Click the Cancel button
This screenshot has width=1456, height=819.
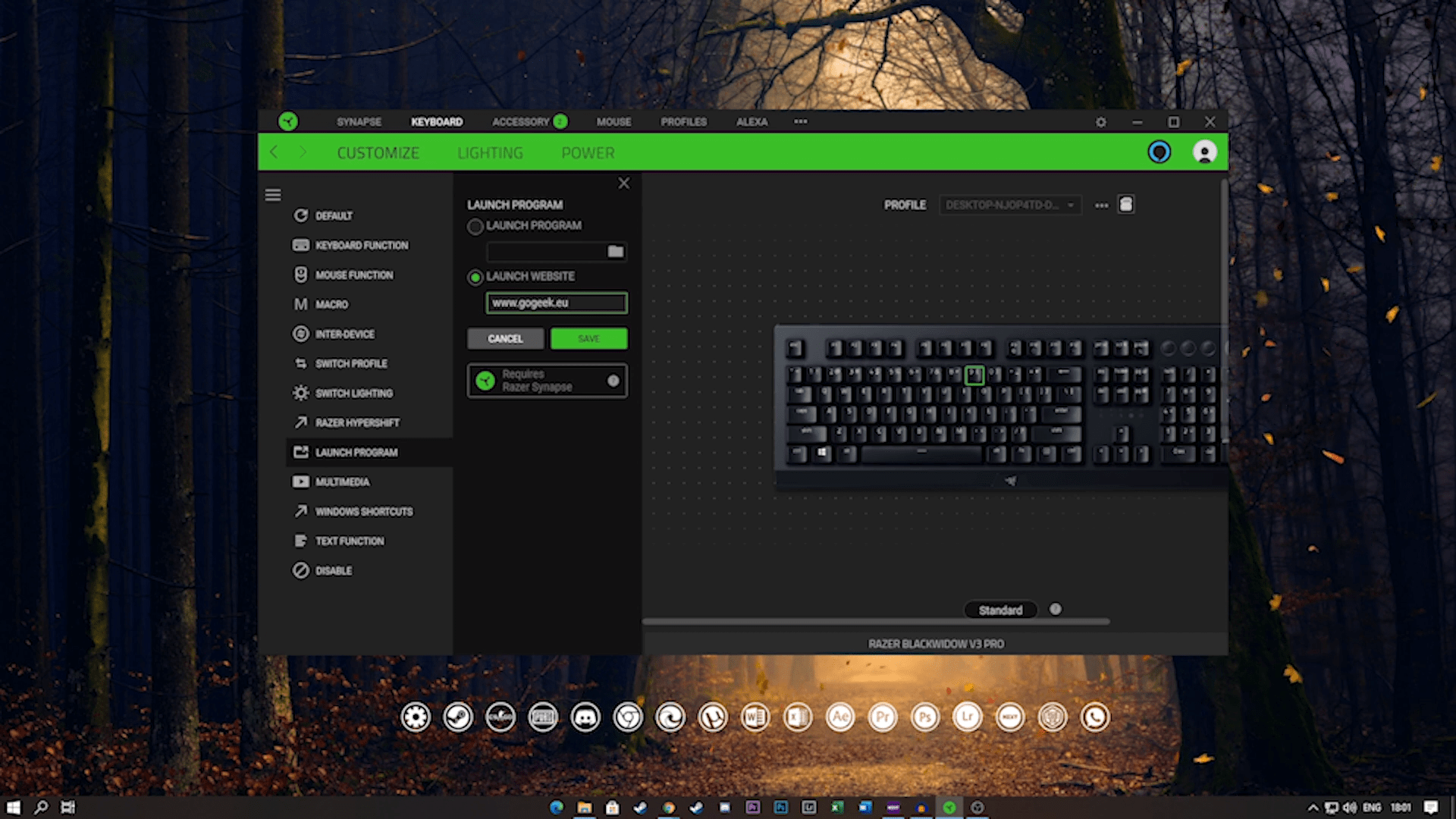(505, 339)
